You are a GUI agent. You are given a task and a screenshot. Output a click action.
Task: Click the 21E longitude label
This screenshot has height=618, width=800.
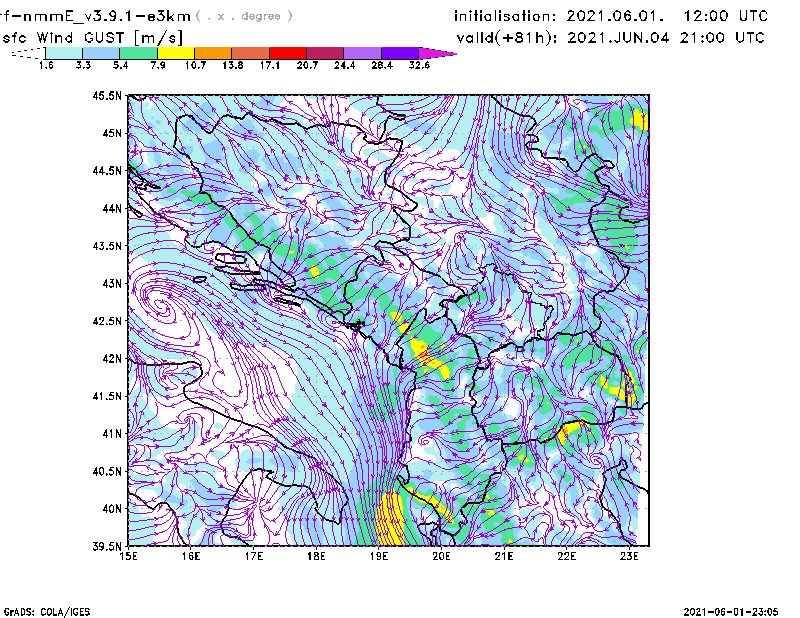click(504, 556)
